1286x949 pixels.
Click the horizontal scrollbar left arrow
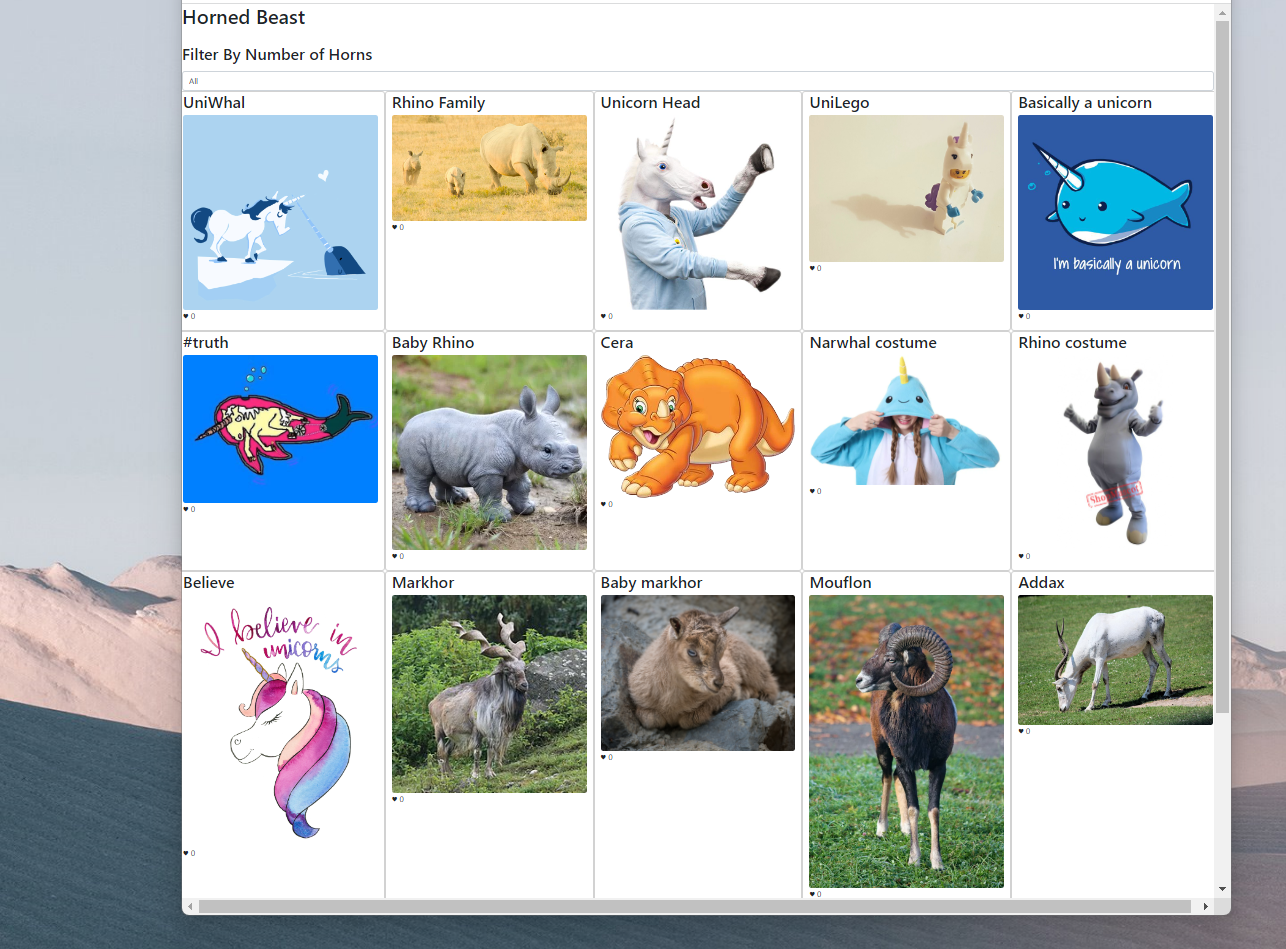[190, 906]
